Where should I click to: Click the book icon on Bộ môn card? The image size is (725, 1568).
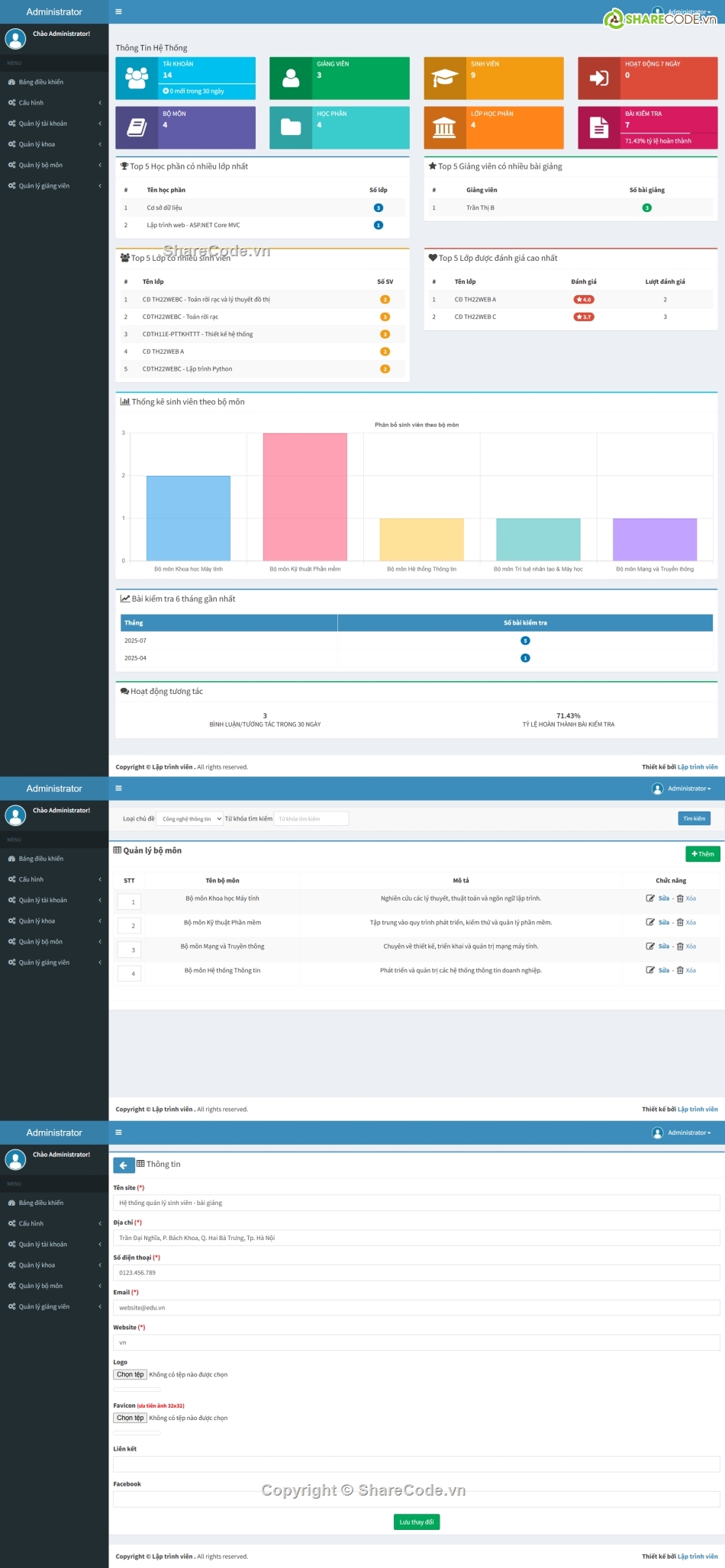coord(137,127)
